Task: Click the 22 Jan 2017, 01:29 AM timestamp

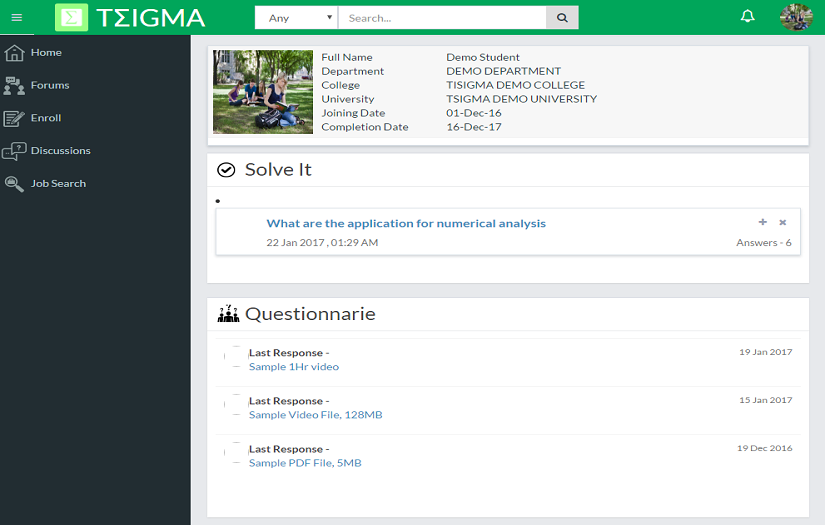Action: 322,243
